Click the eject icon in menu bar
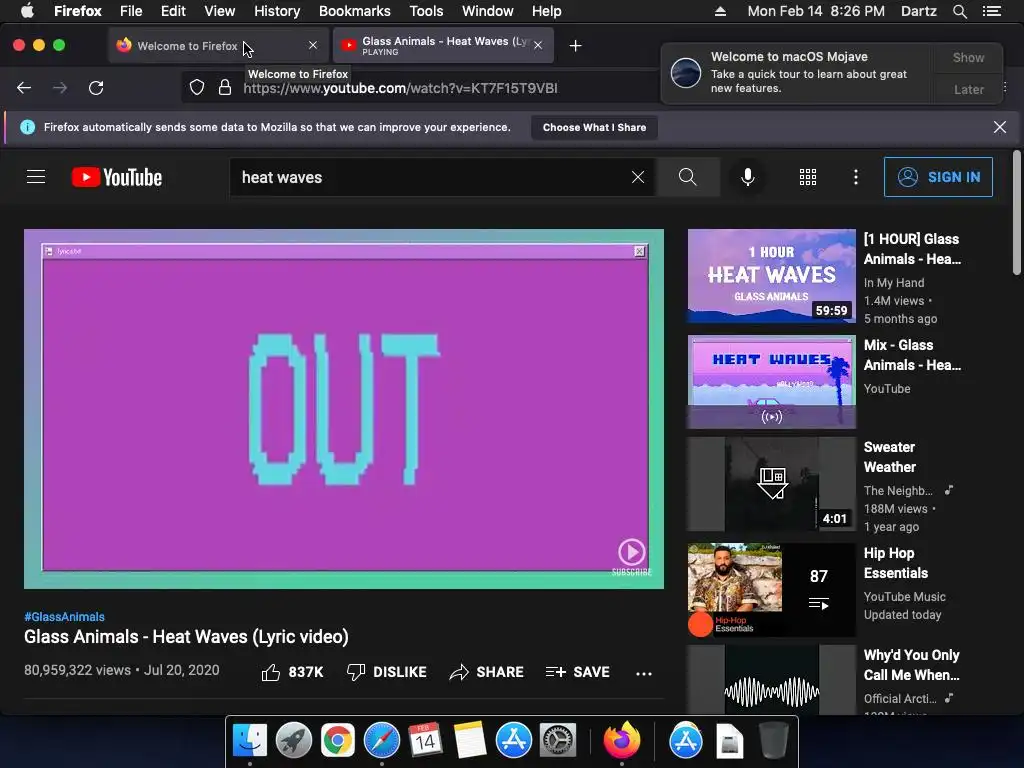Screen dimensions: 1024x768 pos(720,11)
